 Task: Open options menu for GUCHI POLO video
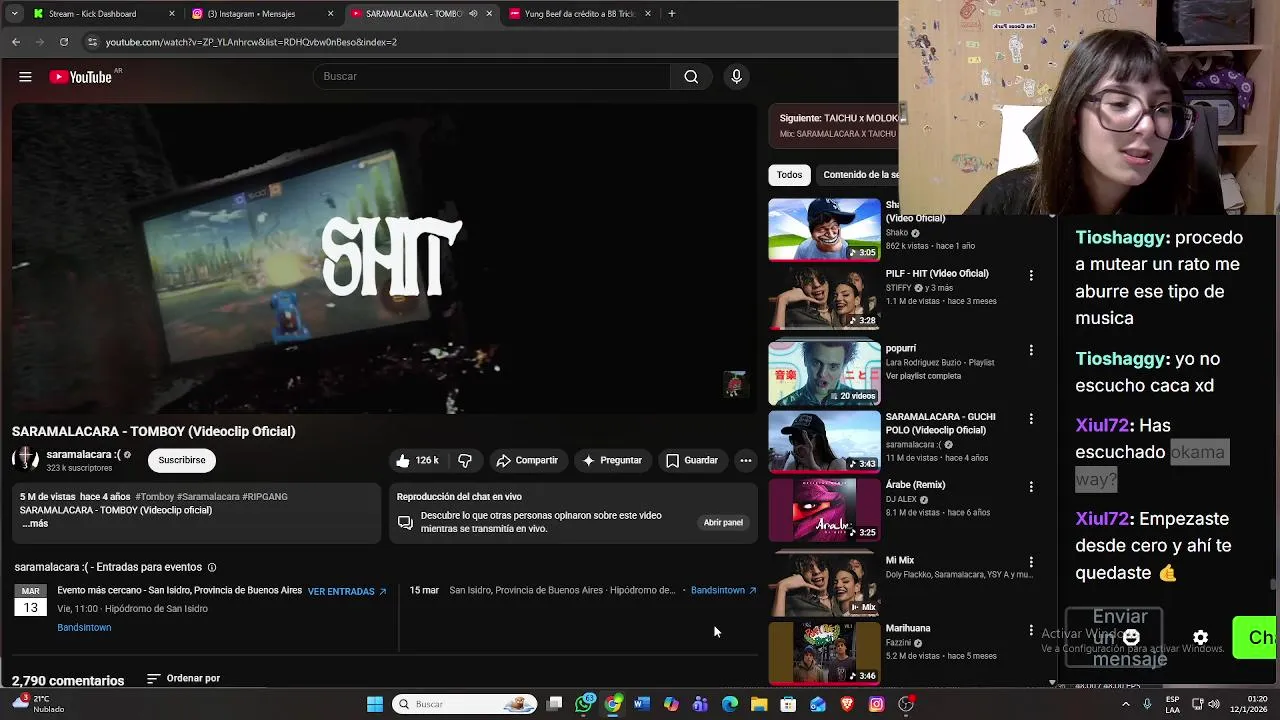coord(1031,418)
